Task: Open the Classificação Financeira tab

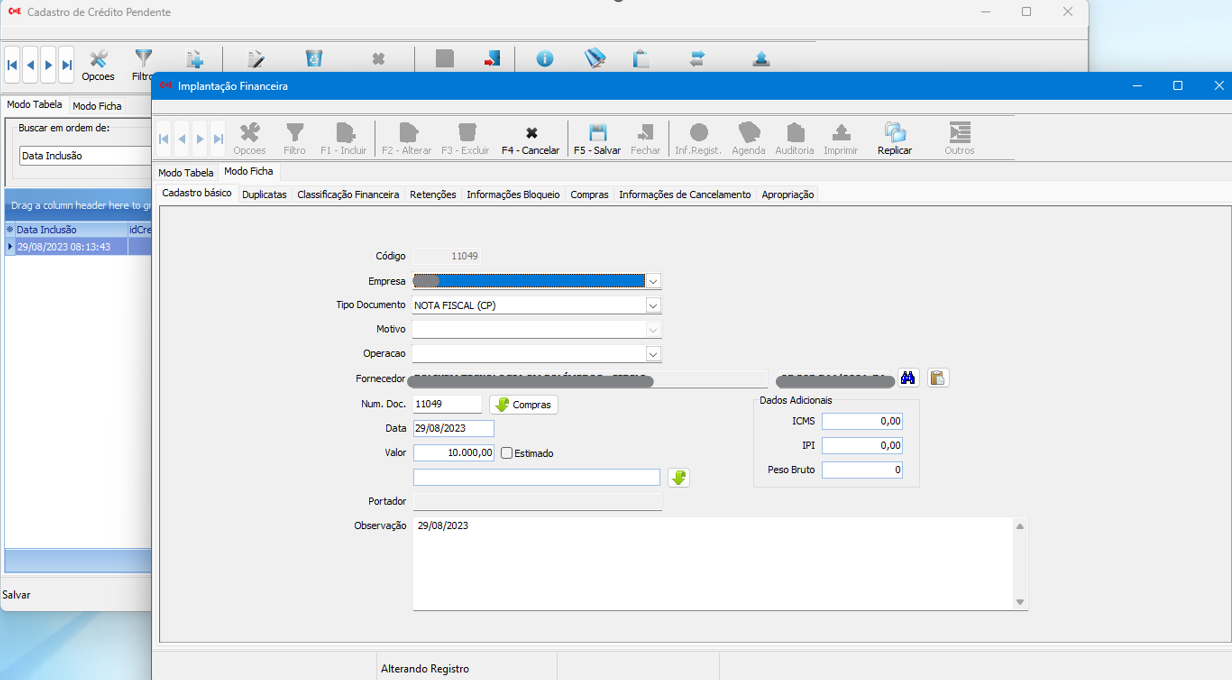Action: tap(348, 195)
